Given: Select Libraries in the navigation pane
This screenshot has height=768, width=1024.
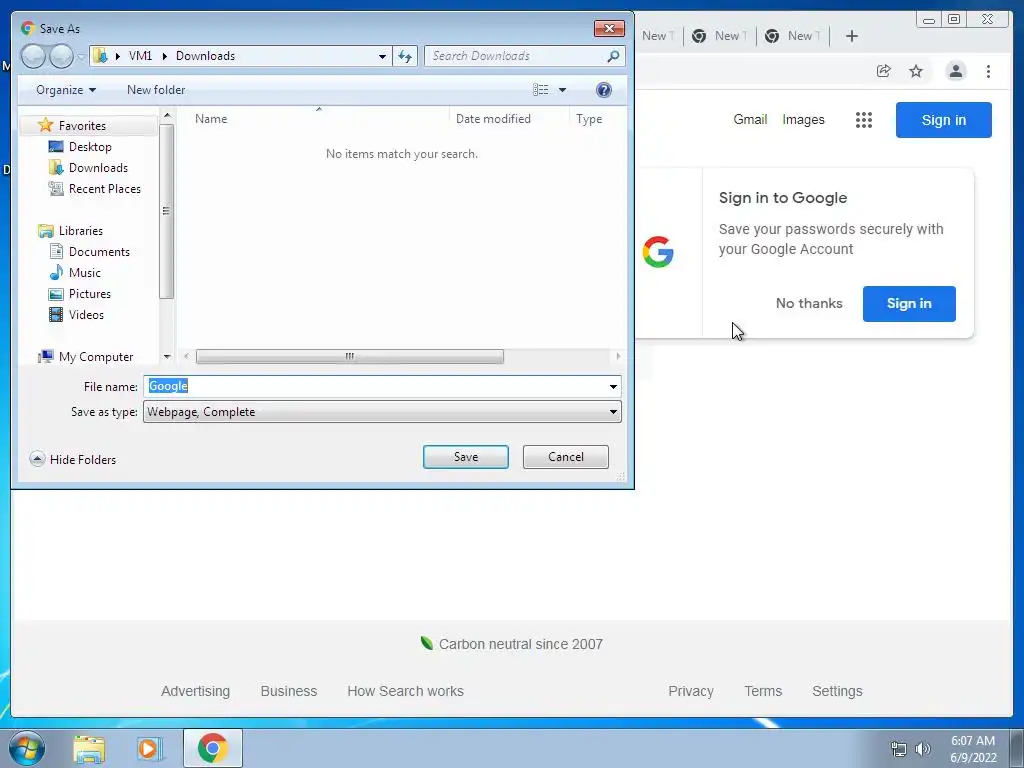Looking at the screenshot, I should [80, 231].
